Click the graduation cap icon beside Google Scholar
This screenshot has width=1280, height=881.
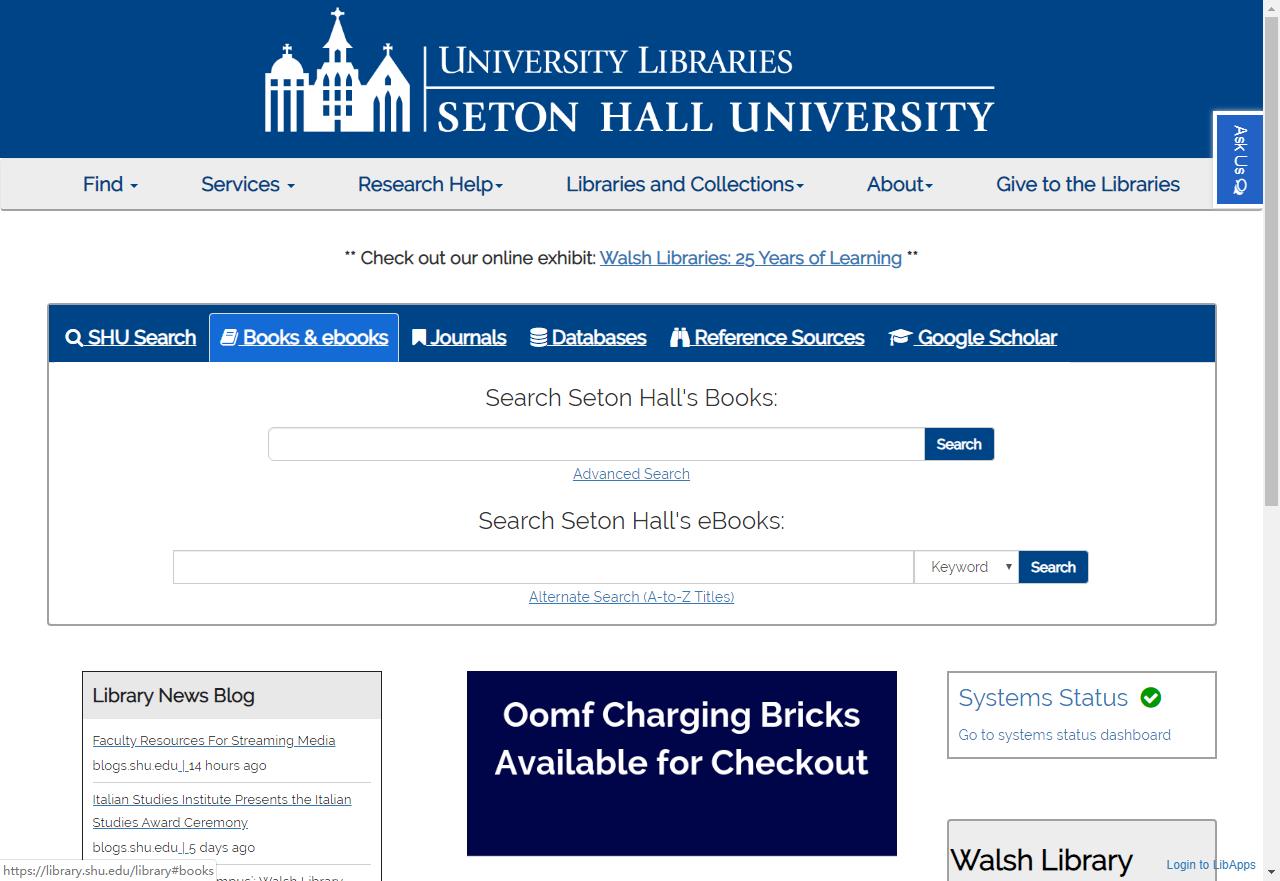tap(899, 338)
